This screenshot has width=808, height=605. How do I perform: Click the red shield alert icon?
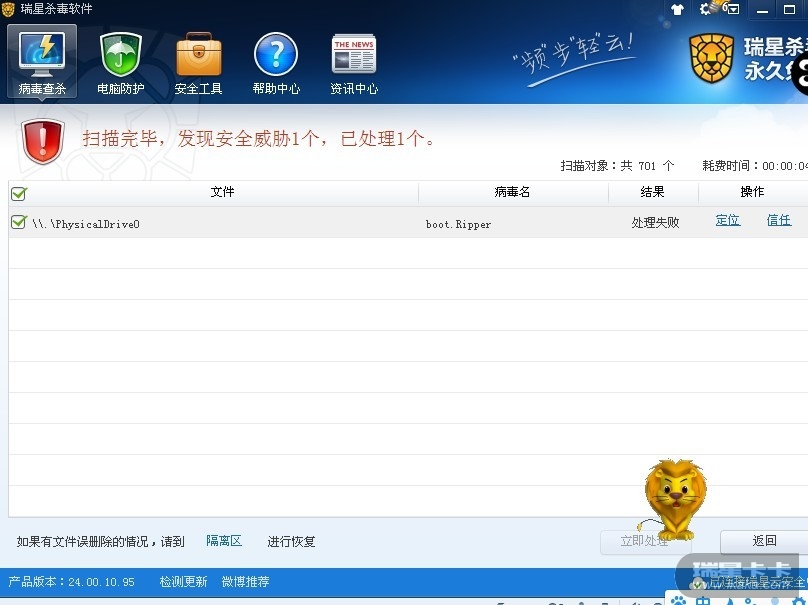[x=43, y=141]
